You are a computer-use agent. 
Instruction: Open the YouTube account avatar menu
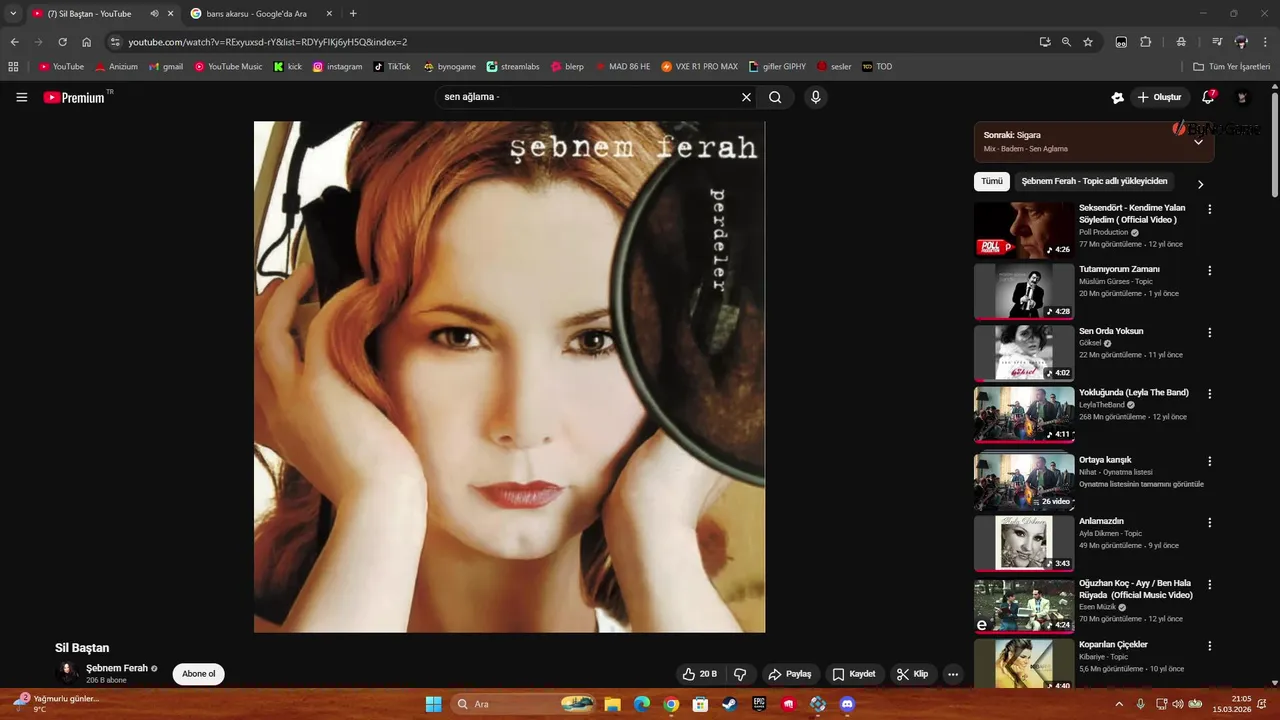[x=1242, y=97]
